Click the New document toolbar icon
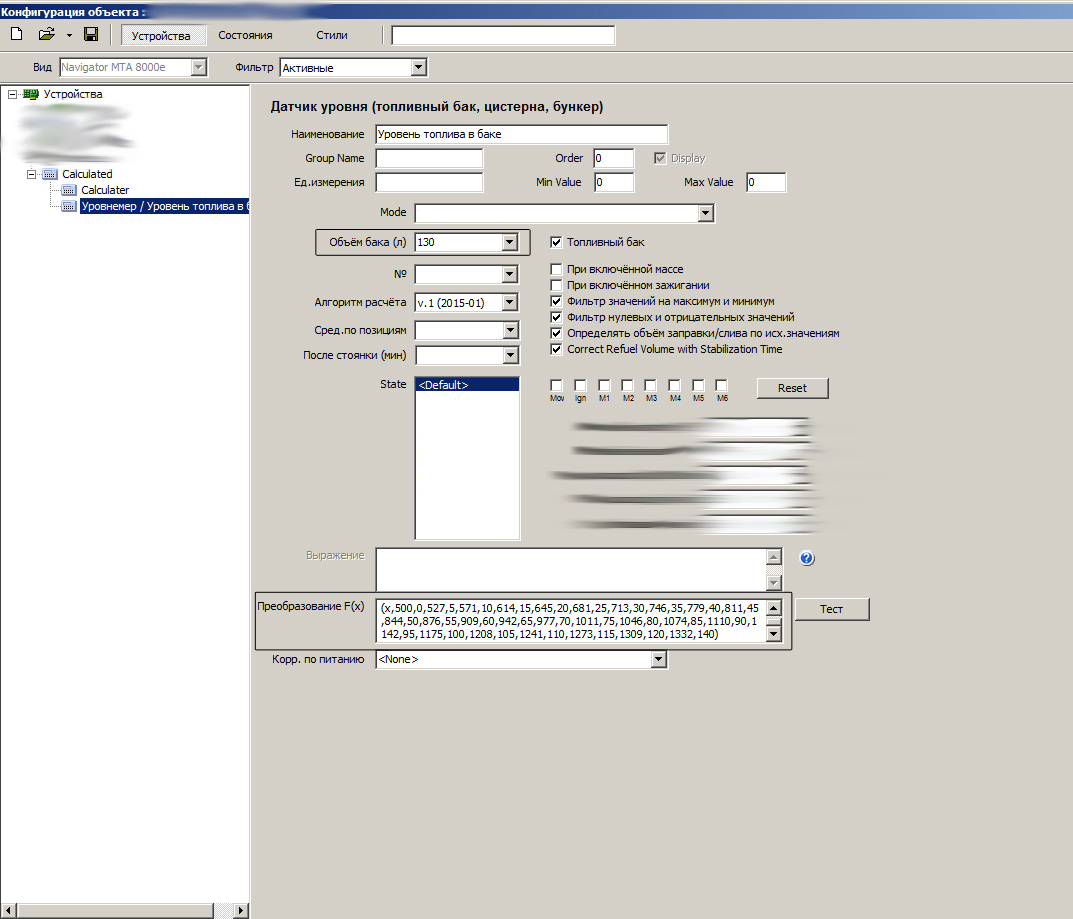The image size is (1073, 919). tap(16, 35)
